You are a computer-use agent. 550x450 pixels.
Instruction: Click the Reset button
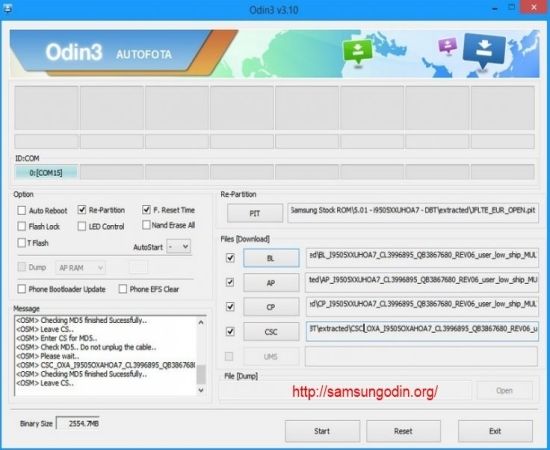(403, 431)
